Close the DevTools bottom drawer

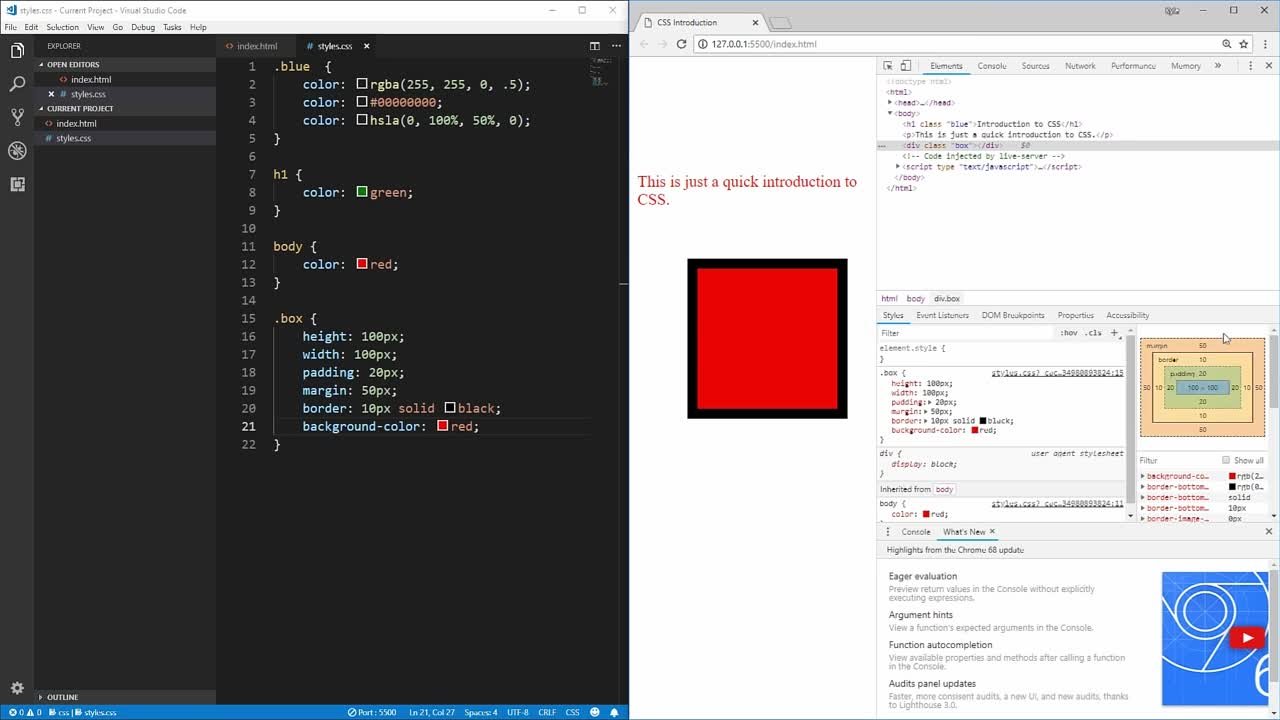pyautogui.click(x=1269, y=532)
